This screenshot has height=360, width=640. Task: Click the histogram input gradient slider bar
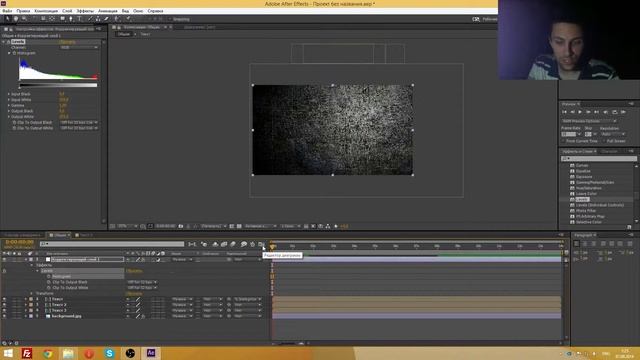58,85
